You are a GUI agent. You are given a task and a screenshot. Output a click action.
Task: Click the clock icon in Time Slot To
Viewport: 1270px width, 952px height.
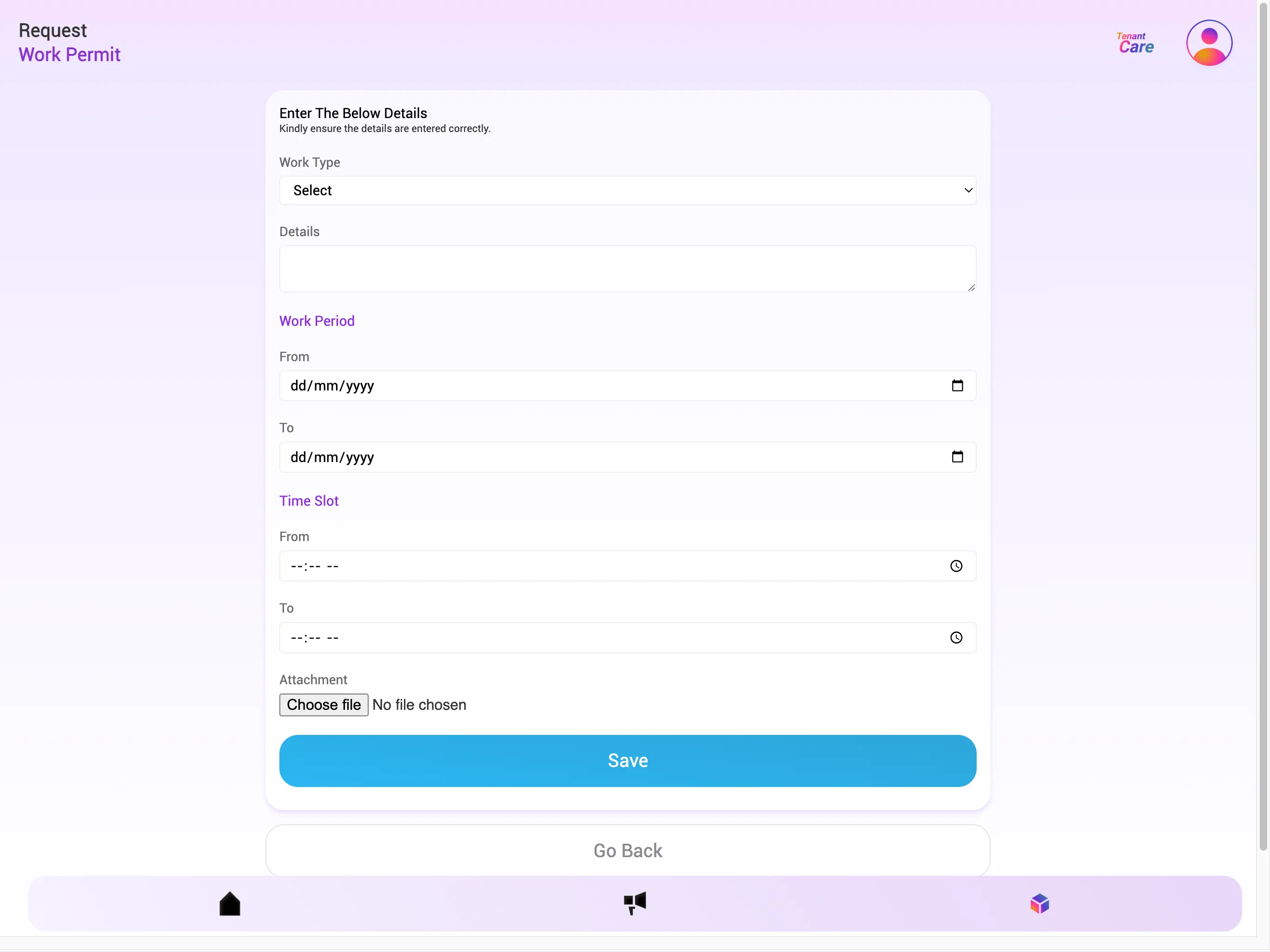(955, 637)
